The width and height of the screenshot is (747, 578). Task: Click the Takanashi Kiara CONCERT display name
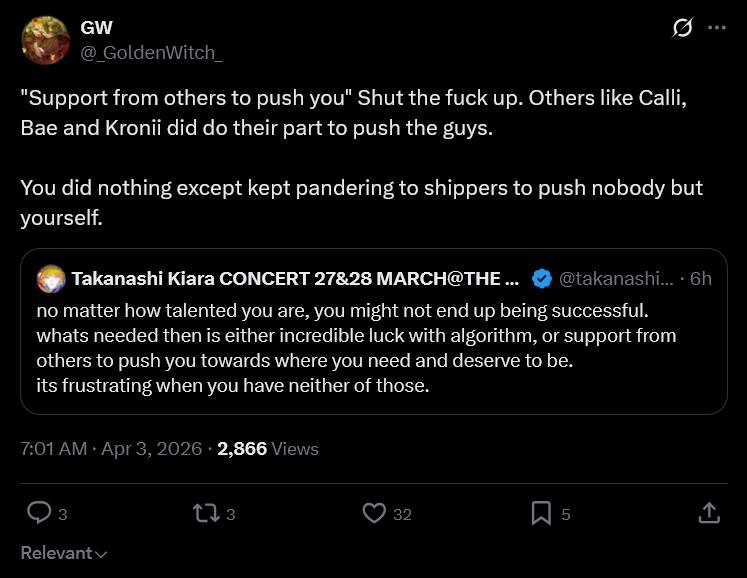point(295,278)
